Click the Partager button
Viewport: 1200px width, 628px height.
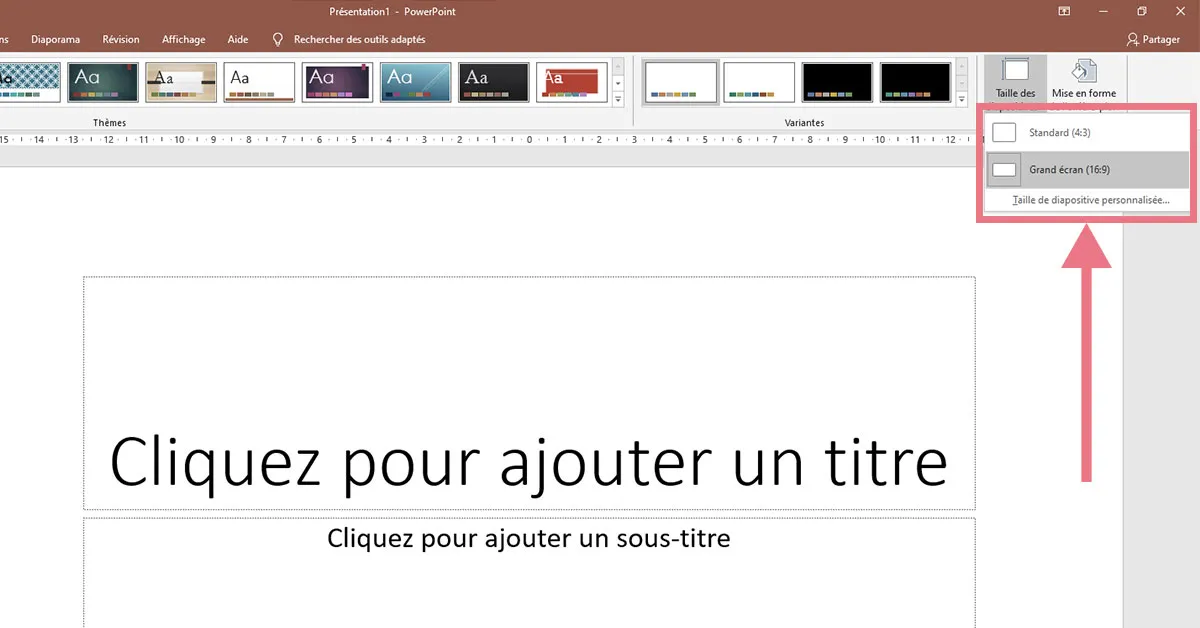pos(1153,40)
